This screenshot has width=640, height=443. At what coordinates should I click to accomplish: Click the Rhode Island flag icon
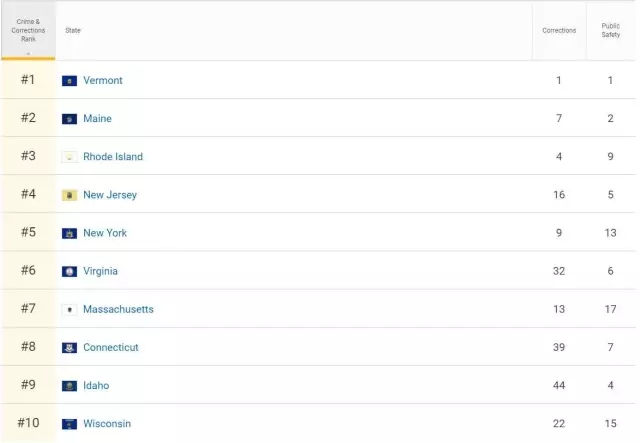point(69,157)
